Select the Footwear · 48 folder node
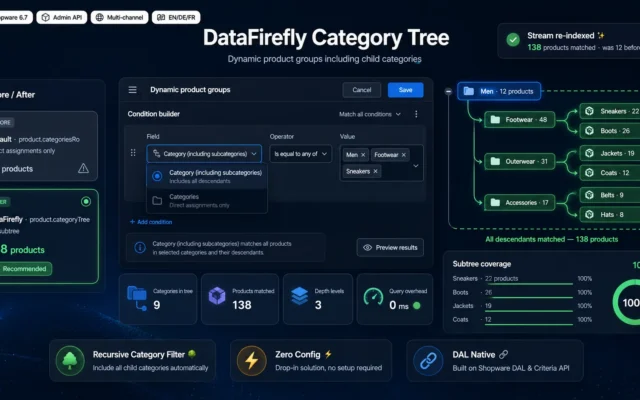The height and width of the screenshot is (400, 640). [x=520, y=120]
